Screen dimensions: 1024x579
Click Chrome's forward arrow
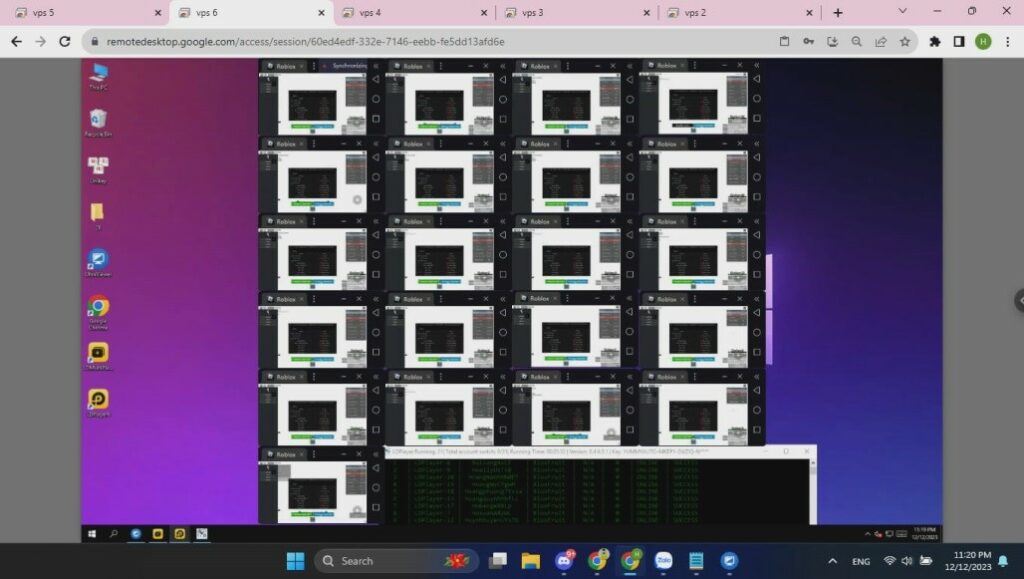pos(40,41)
